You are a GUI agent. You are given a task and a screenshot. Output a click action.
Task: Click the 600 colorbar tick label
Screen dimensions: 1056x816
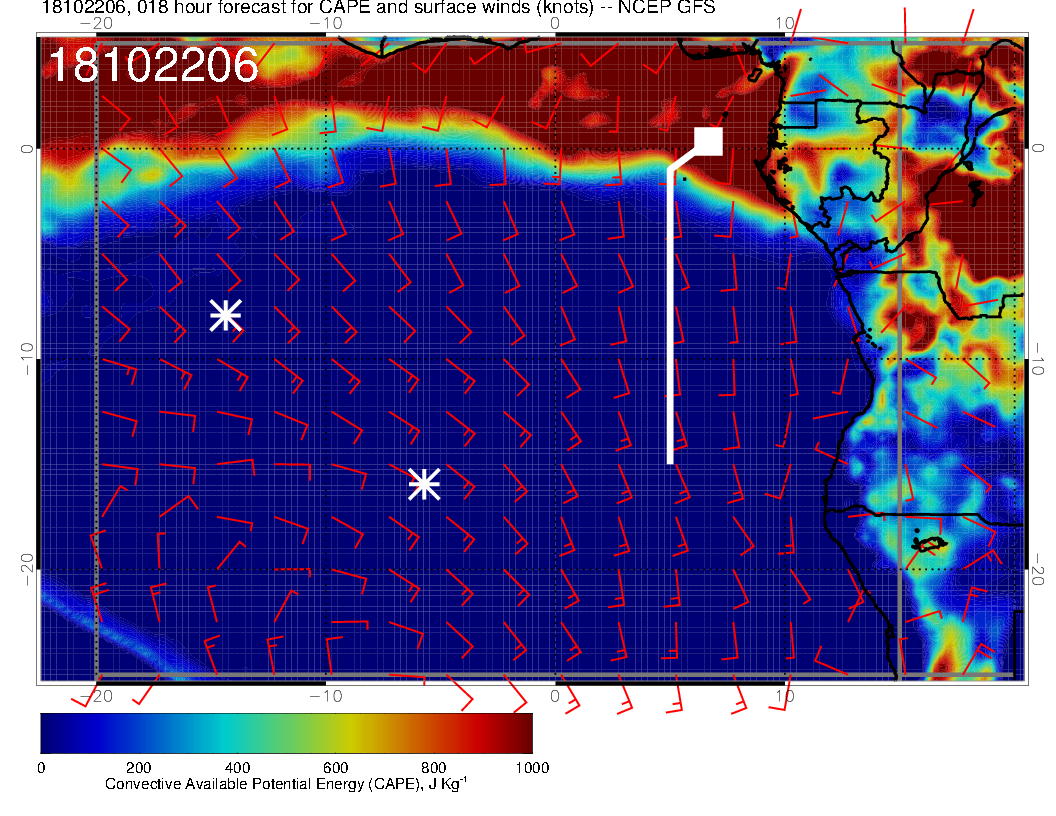[335, 767]
